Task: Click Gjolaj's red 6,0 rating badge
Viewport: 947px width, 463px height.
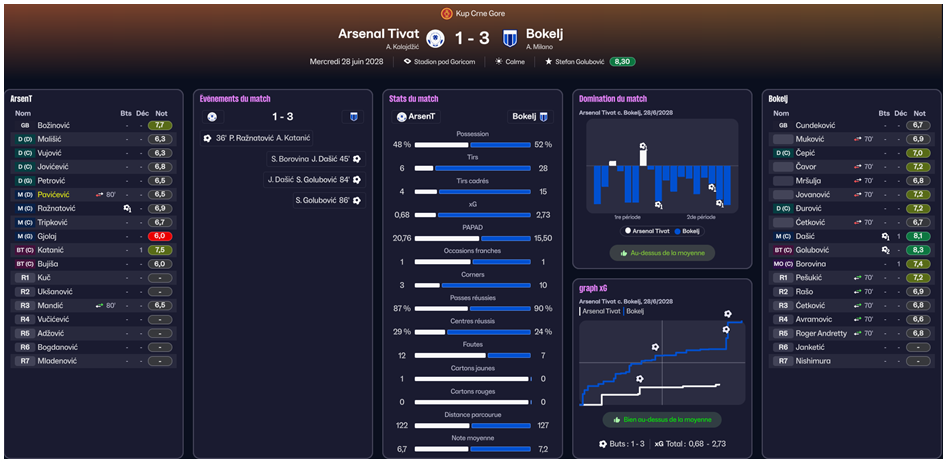Action: [158, 236]
